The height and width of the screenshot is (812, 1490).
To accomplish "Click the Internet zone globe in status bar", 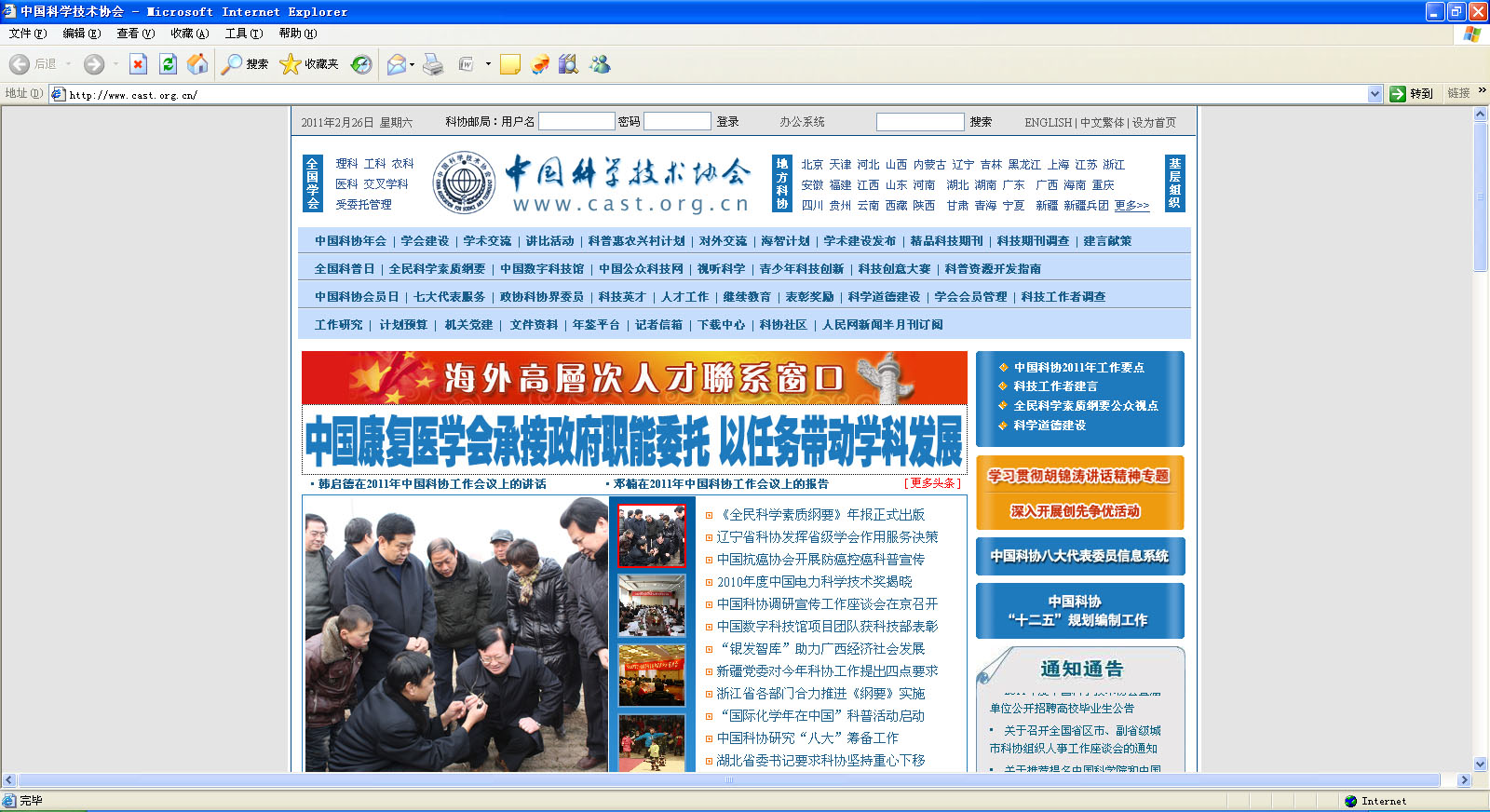I will (1351, 801).
